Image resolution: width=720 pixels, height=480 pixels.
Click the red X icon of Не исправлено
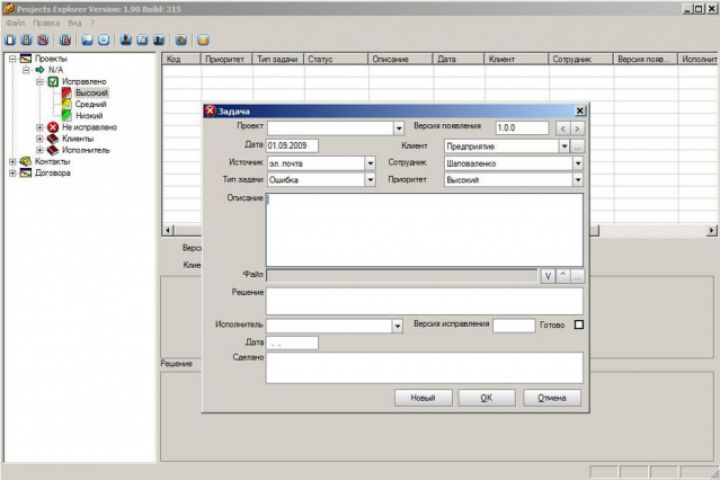(x=53, y=127)
